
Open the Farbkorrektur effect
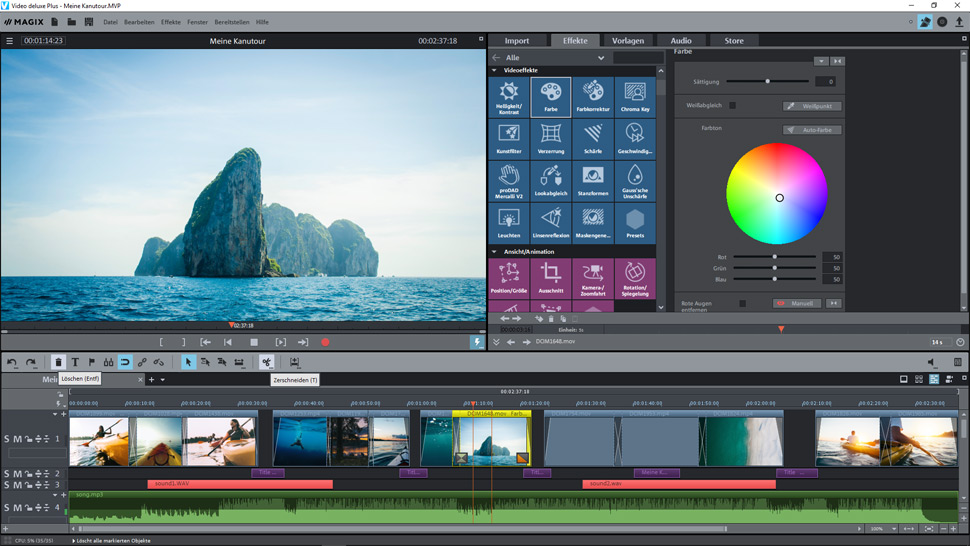click(x=593, y=97)
